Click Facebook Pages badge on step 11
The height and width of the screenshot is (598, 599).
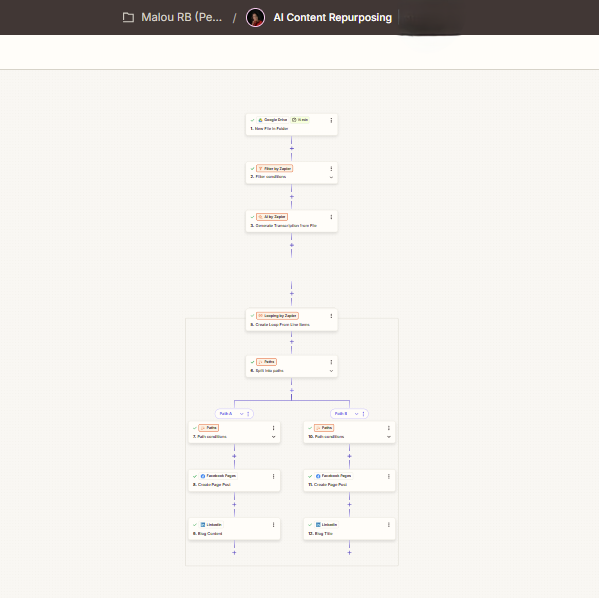[x=333, y=476]
